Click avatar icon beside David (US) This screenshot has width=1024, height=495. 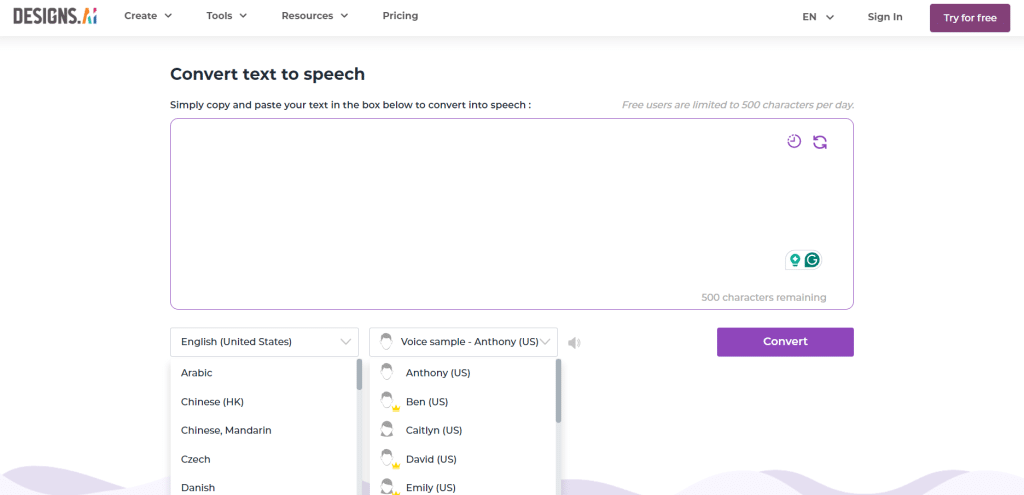click(x=389, y=459)
